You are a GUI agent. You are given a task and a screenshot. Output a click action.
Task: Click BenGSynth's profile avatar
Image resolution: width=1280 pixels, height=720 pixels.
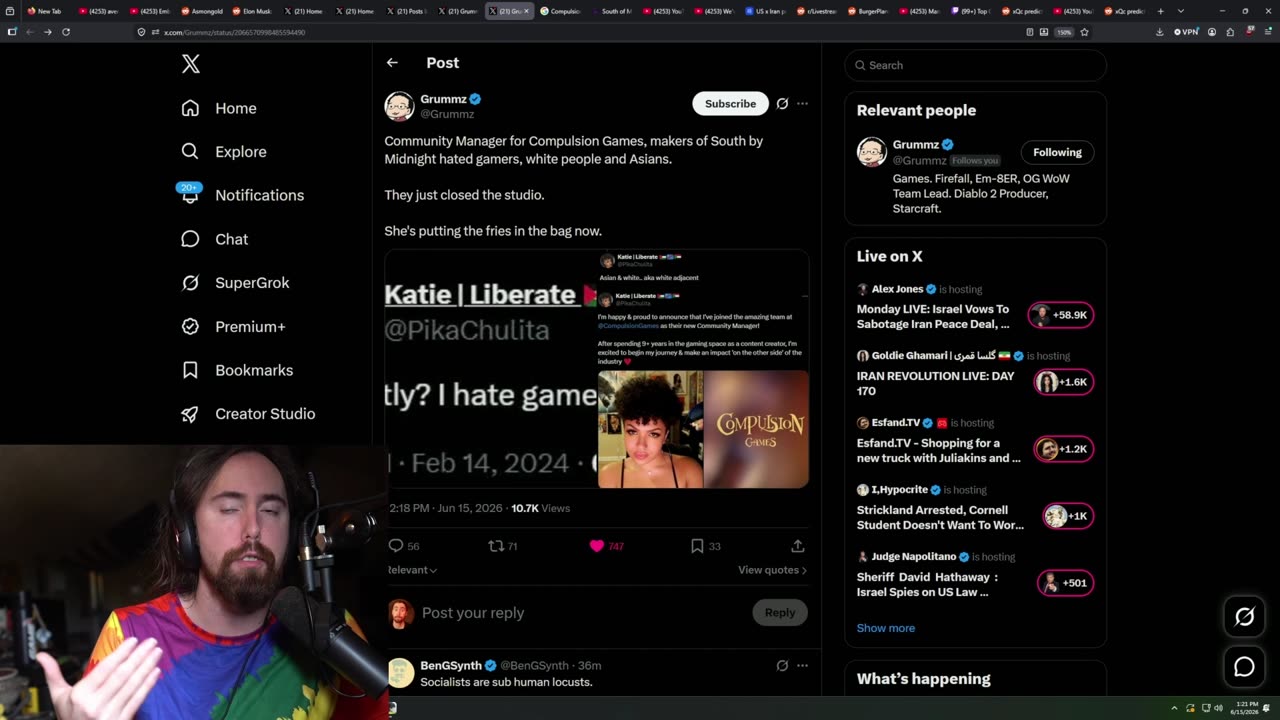[400, 673]
